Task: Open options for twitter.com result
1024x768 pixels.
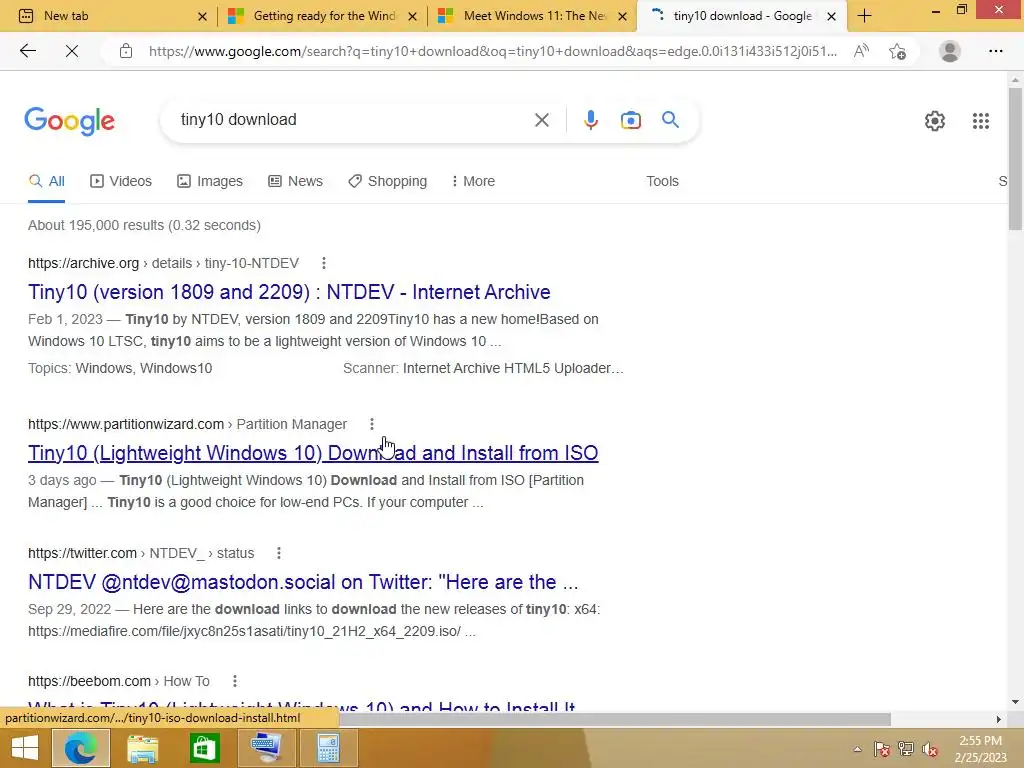Action: [279, 553]
